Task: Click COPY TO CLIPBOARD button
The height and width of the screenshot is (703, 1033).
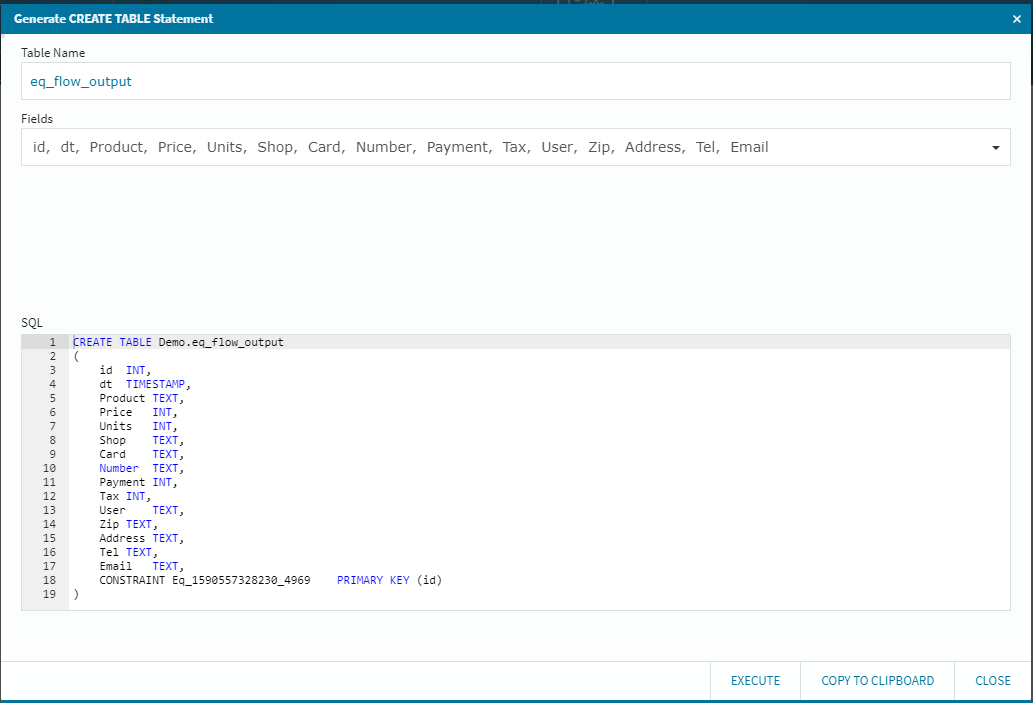Action: tap(878, 681)
